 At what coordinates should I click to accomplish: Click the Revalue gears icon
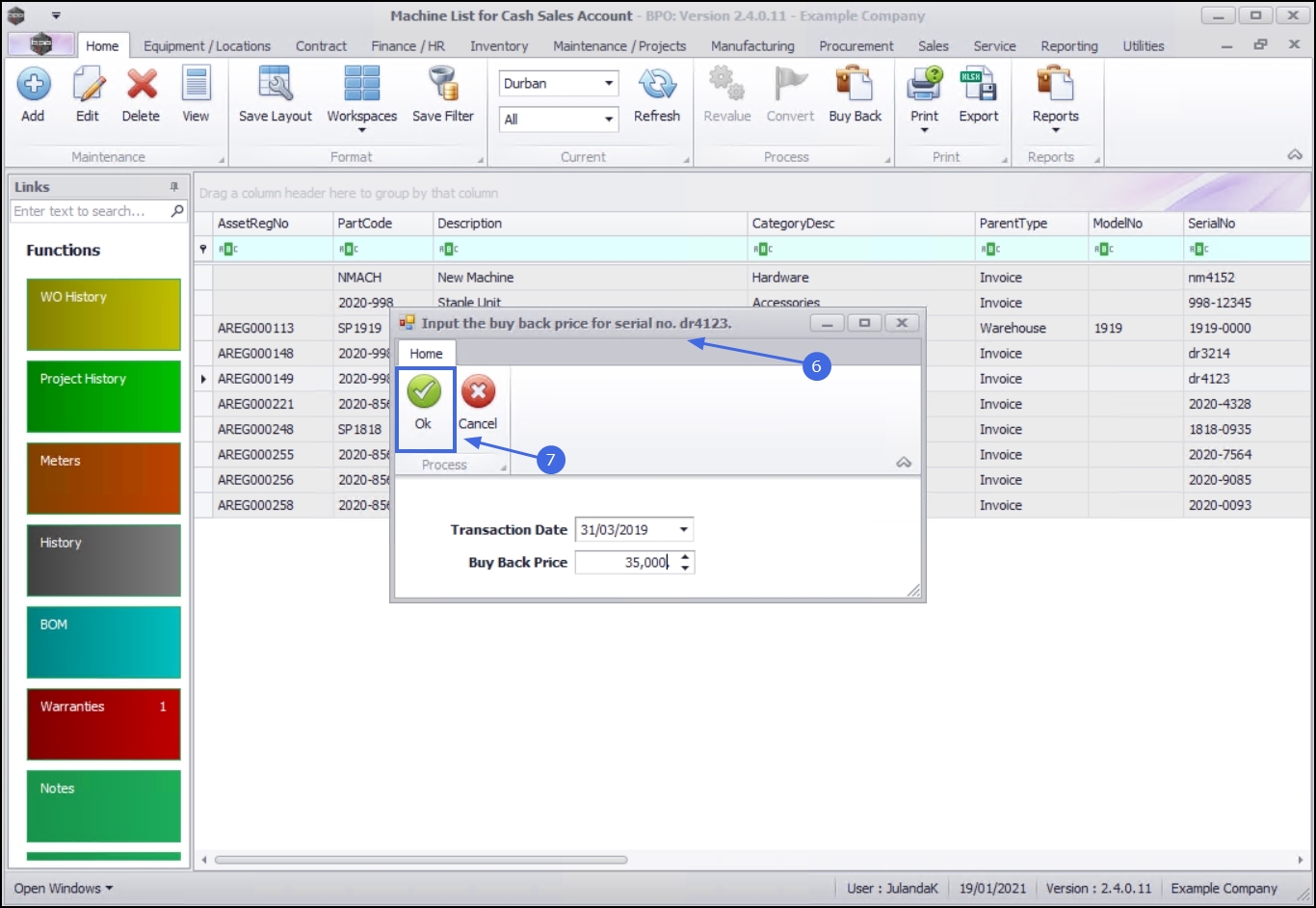tap(727, 85)
